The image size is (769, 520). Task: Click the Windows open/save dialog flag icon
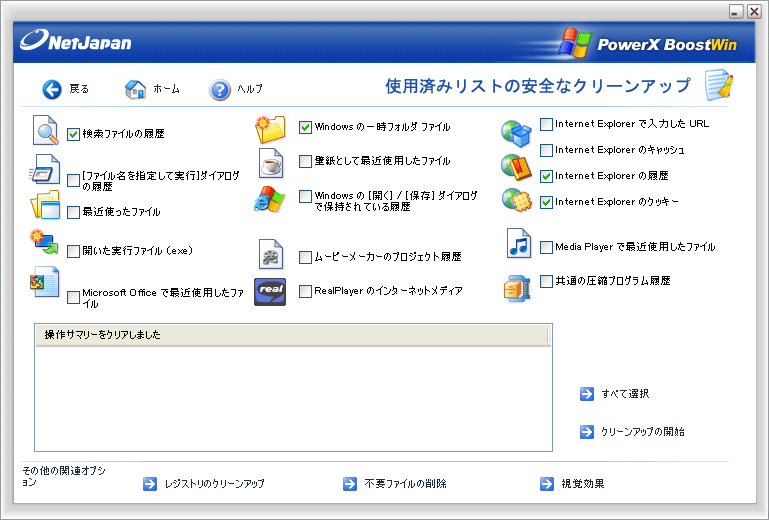(x=269, y=199)
